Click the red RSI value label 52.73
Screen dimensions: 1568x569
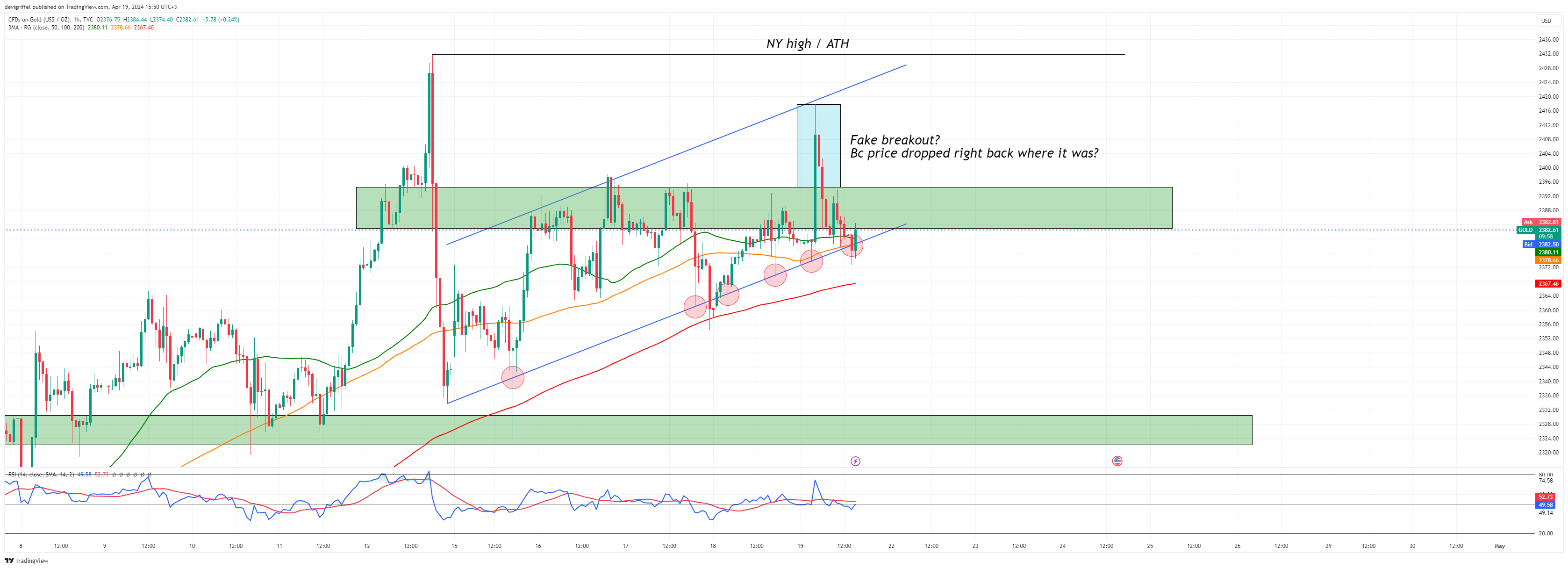click(1546, 497)
